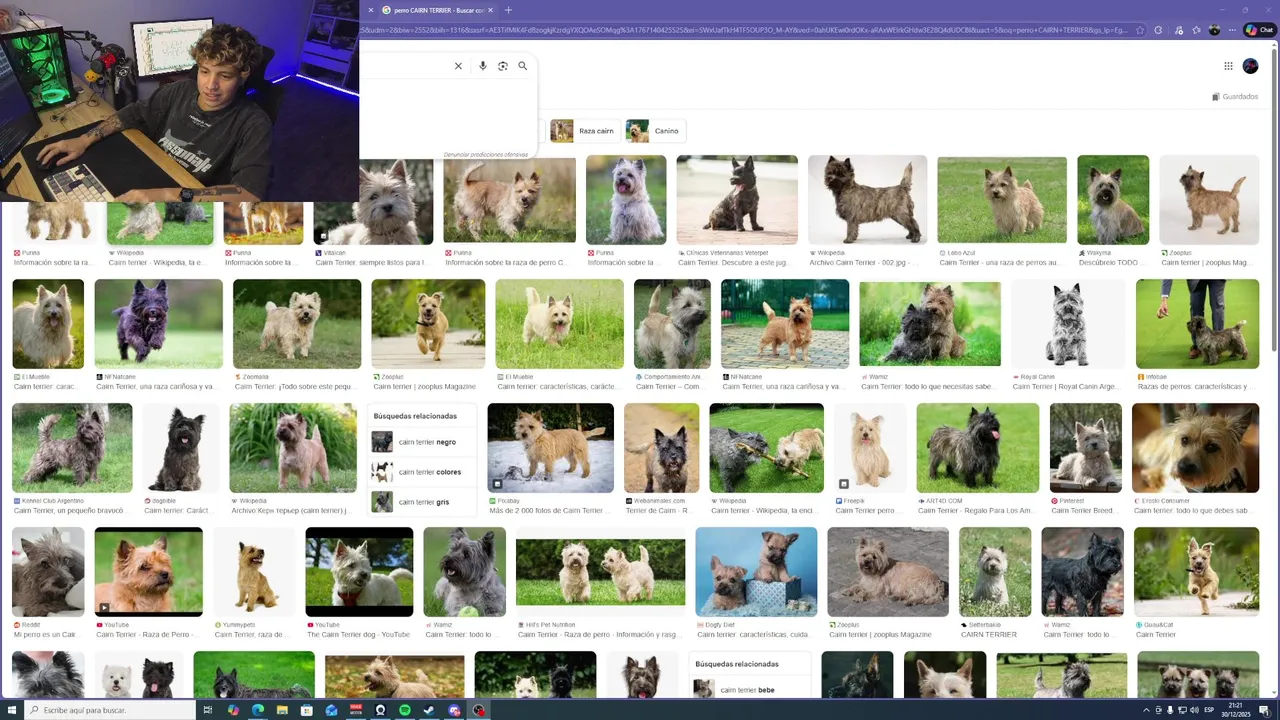The image size is (1280, 720).
Task: Open the Reddit Mi perro es un Cair image
Action: [x=48, y=571]
